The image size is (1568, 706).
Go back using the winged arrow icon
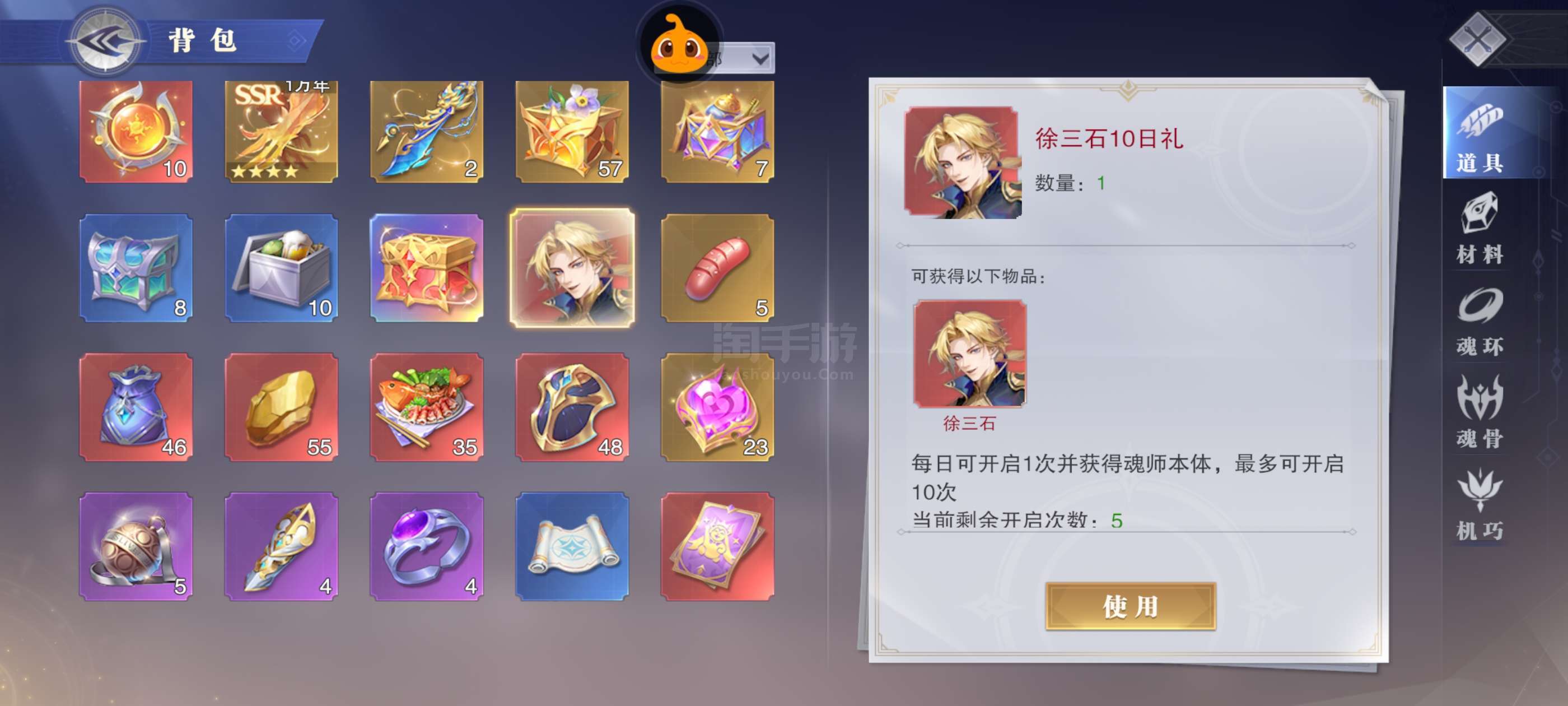point(105,41)
